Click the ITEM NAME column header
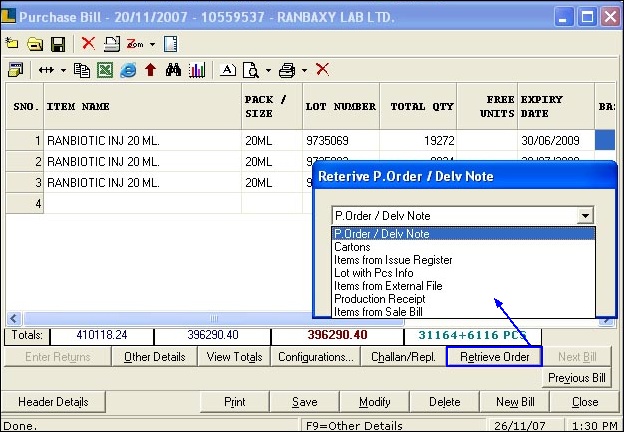 (x=142, y=106)
